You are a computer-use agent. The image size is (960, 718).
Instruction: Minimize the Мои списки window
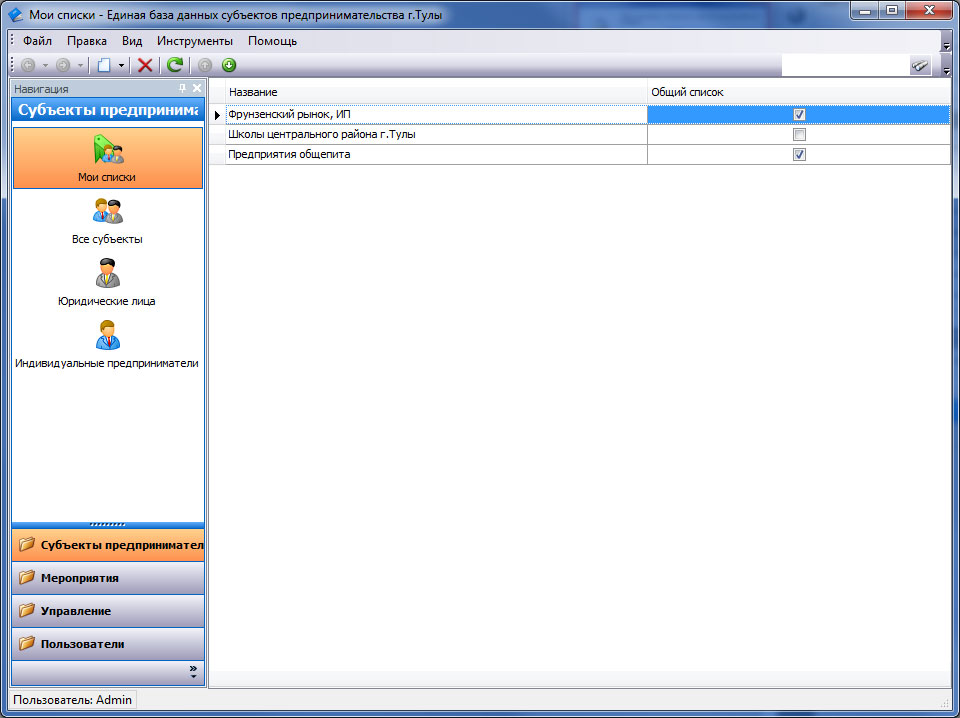click(x=866, y=10)
